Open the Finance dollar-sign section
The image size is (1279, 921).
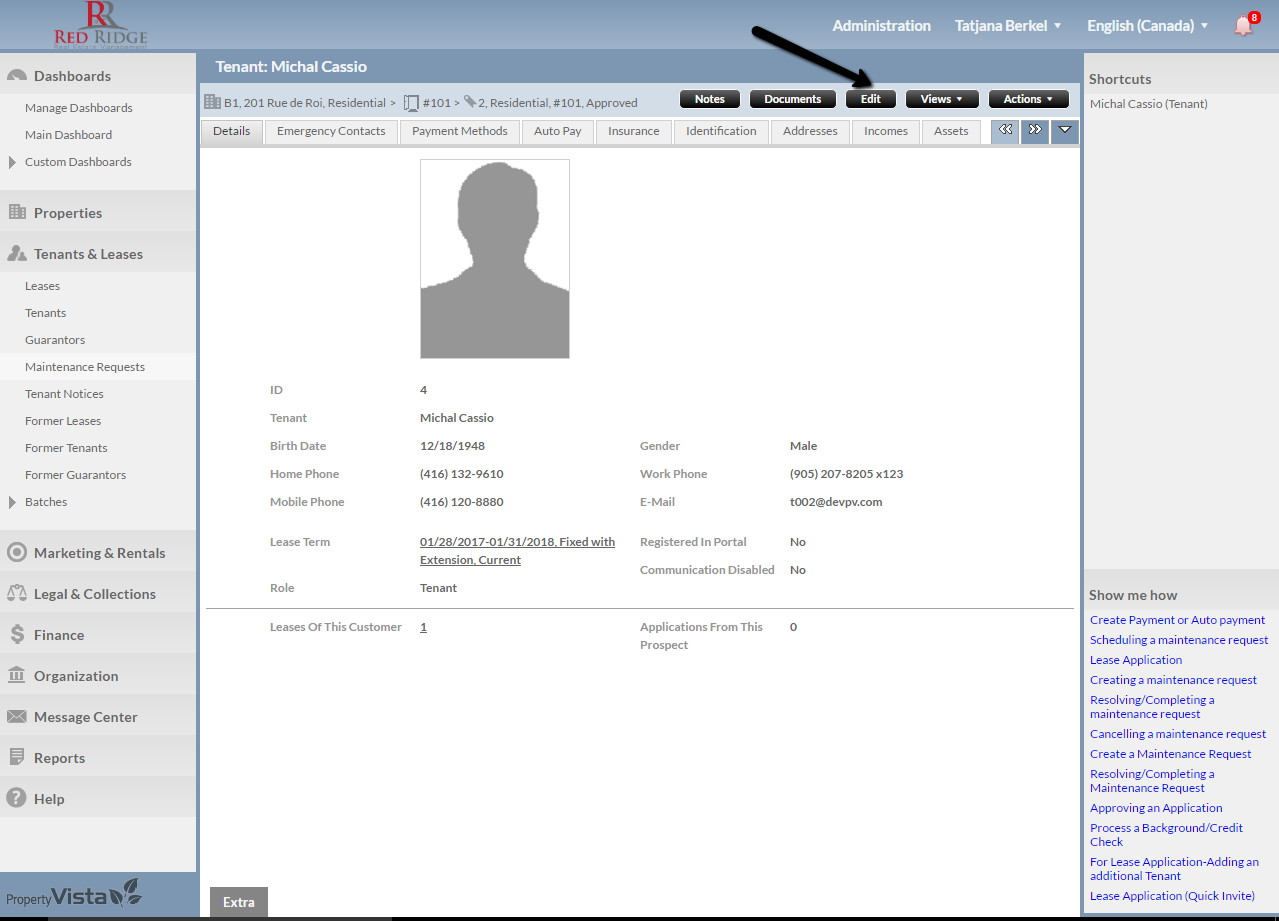click(x=59, y=635)
